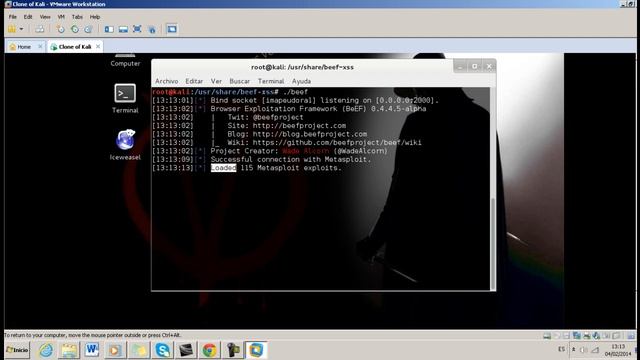Click the network signal tray icon
Screen dimensions: 640x360
click(595, 350)
